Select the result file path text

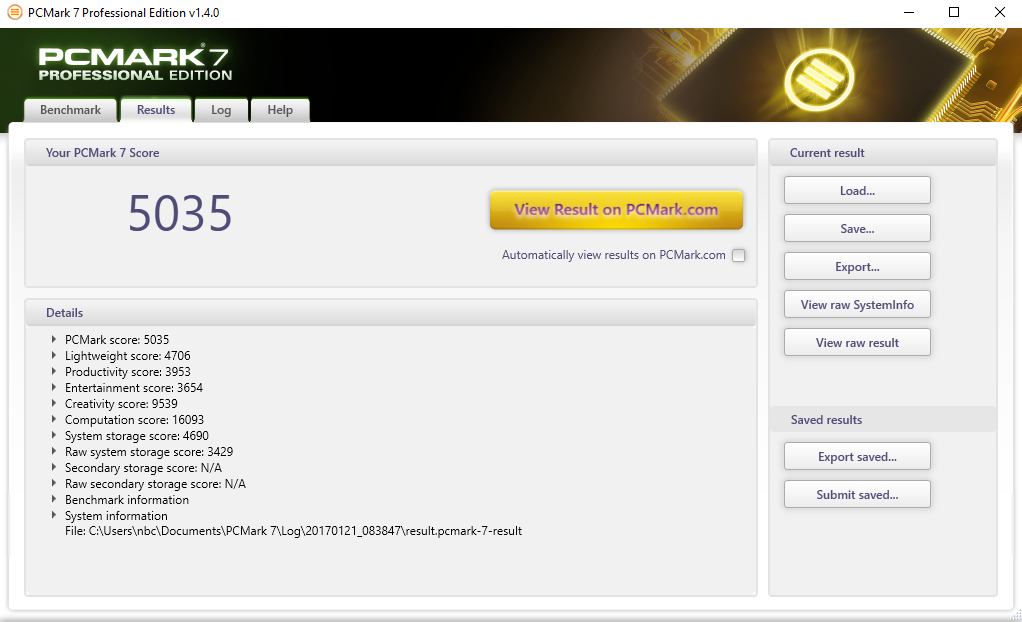pos(293,531)
